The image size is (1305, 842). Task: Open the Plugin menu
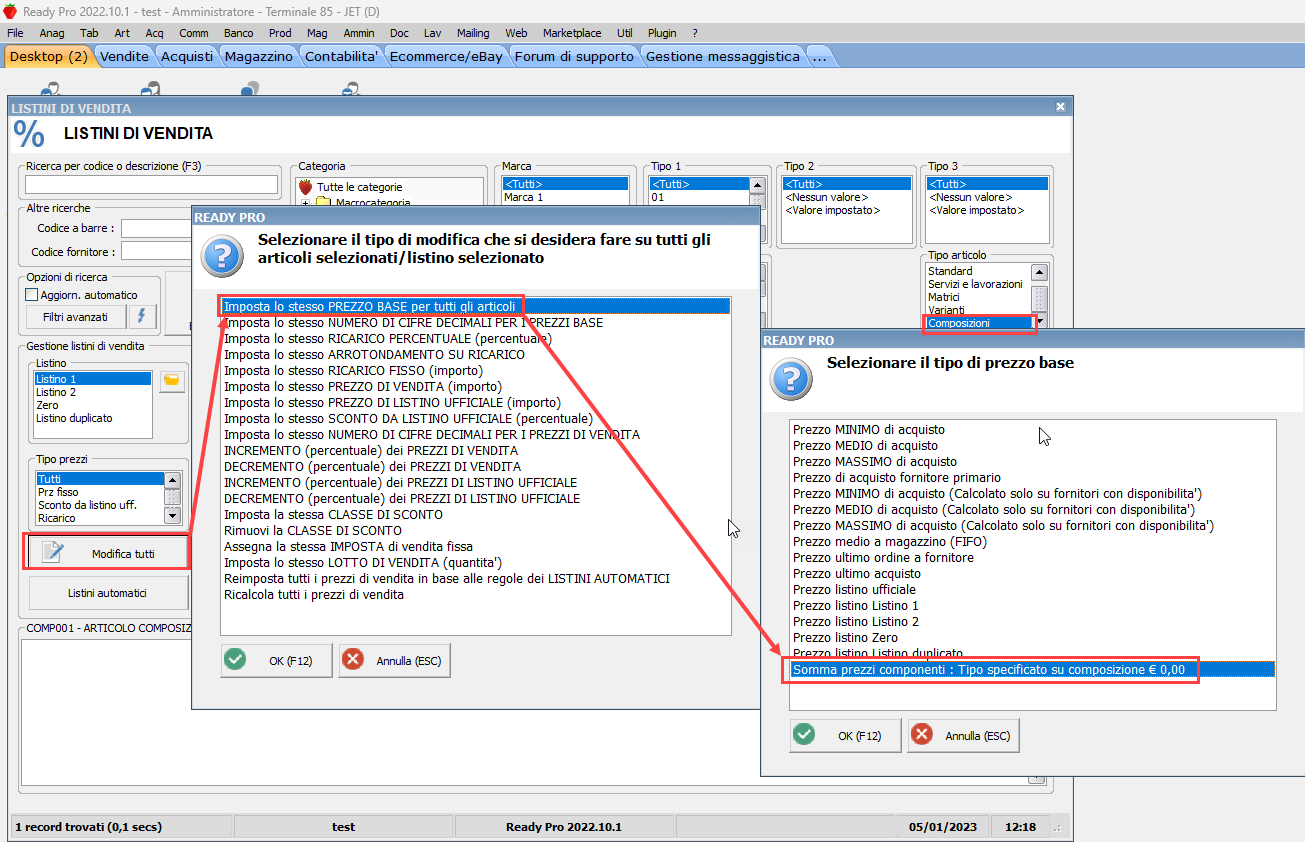[662, 33]
